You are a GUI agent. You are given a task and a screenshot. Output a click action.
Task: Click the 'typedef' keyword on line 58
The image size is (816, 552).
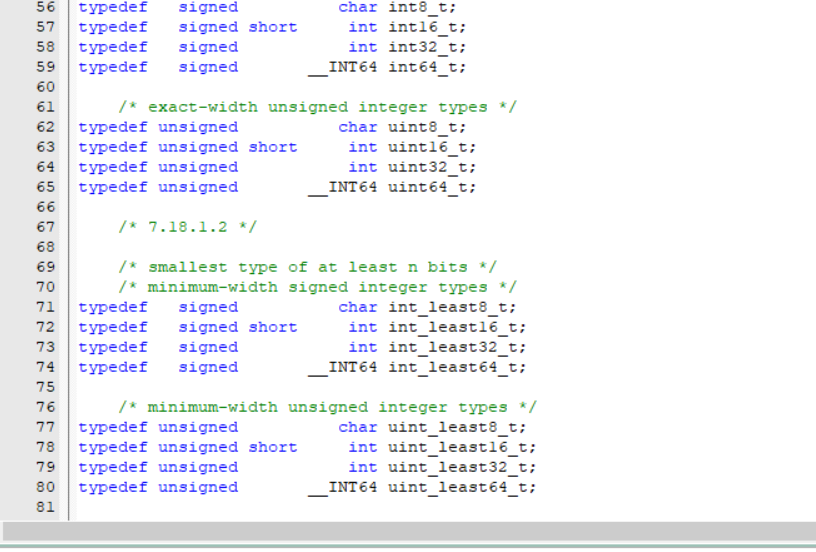[x=113, y=48]
